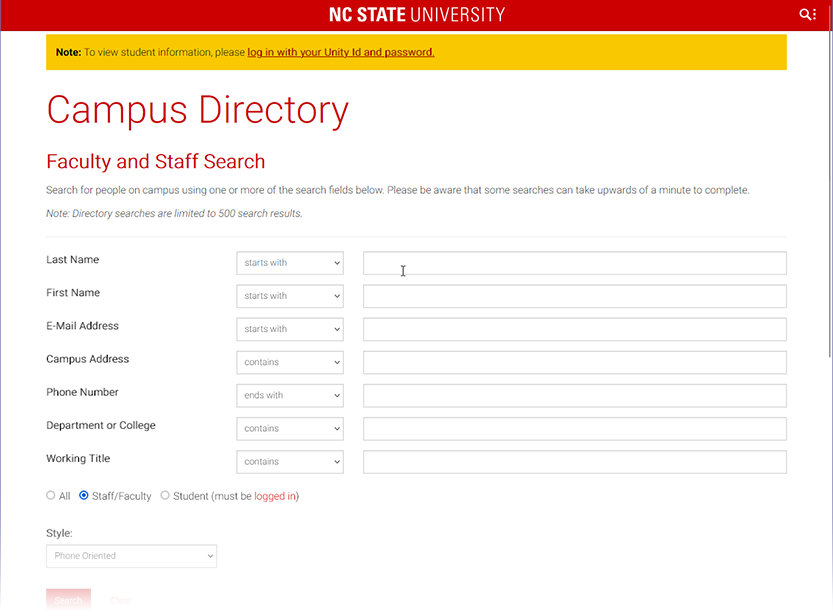Open the E-Mail Address match-type dropdown
This screenshot has width=833, height=616.
pyautogui.click(x=290, y=329)
